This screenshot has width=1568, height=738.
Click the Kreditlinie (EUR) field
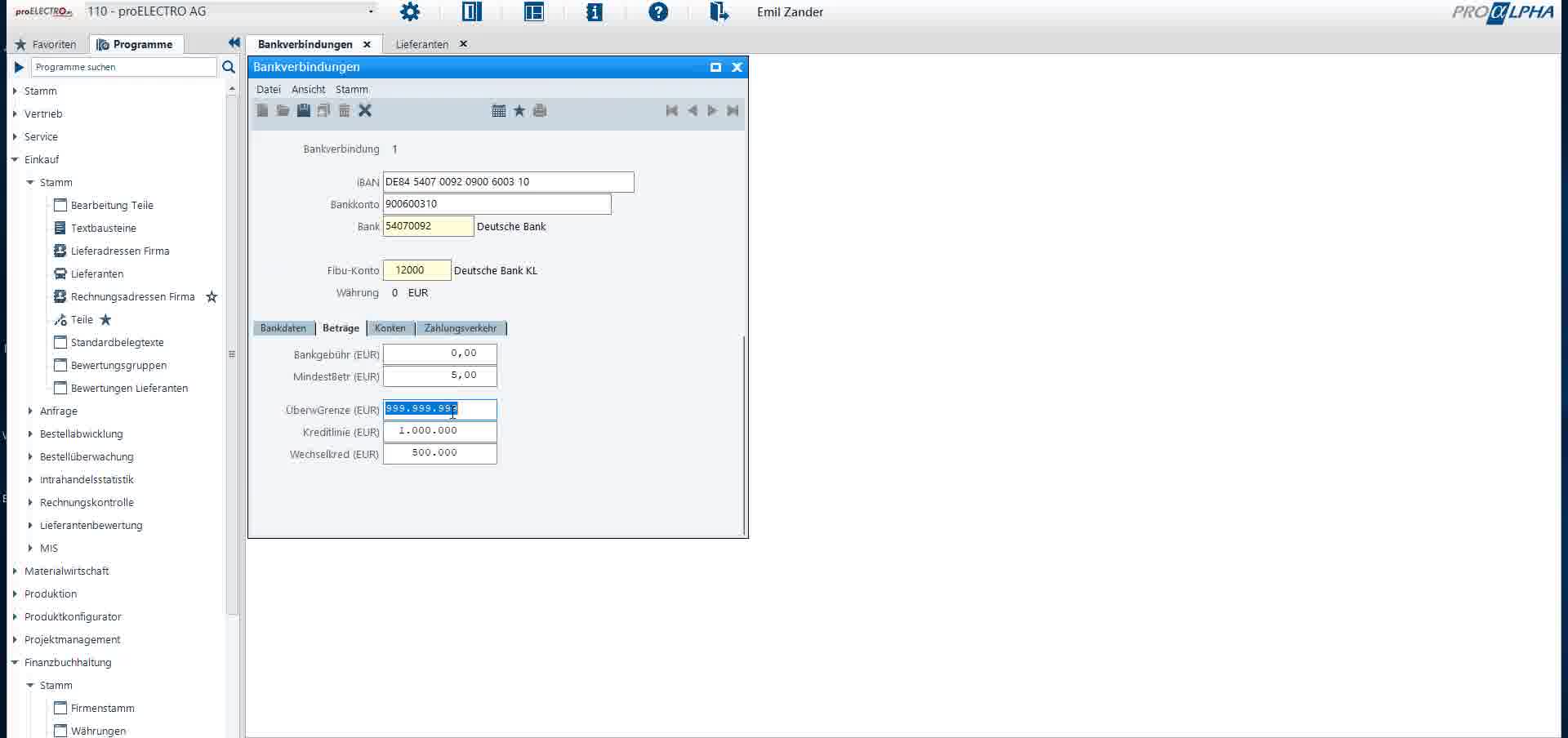[x=439, y=431]
